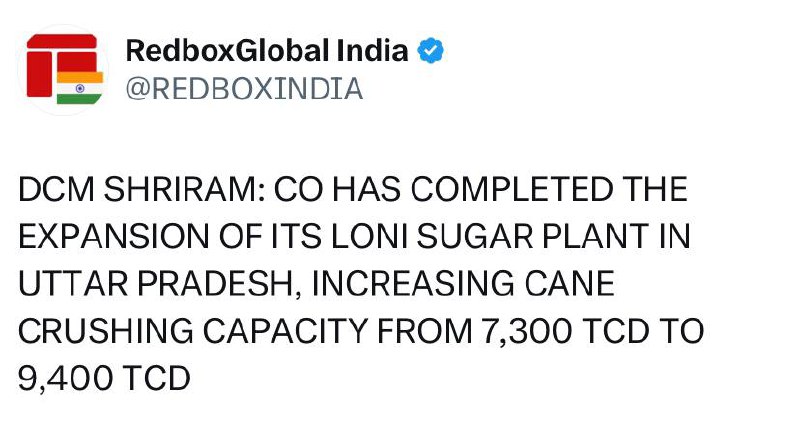
Task: Open the @REDBOXINDIA handle link
Action: [244, 89]
